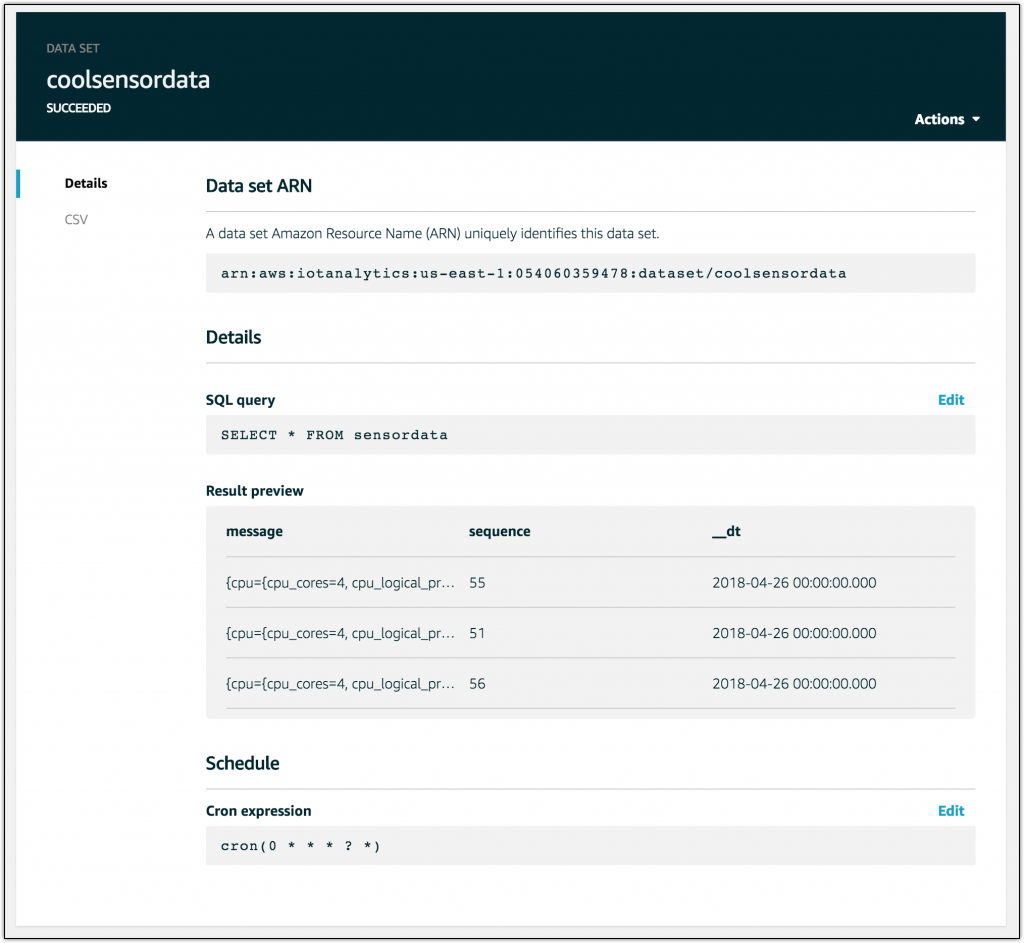This screenshot has width=1024, height=943.
Task: Click the SELECT * FROM sensordata query
Action: [590, 435]
